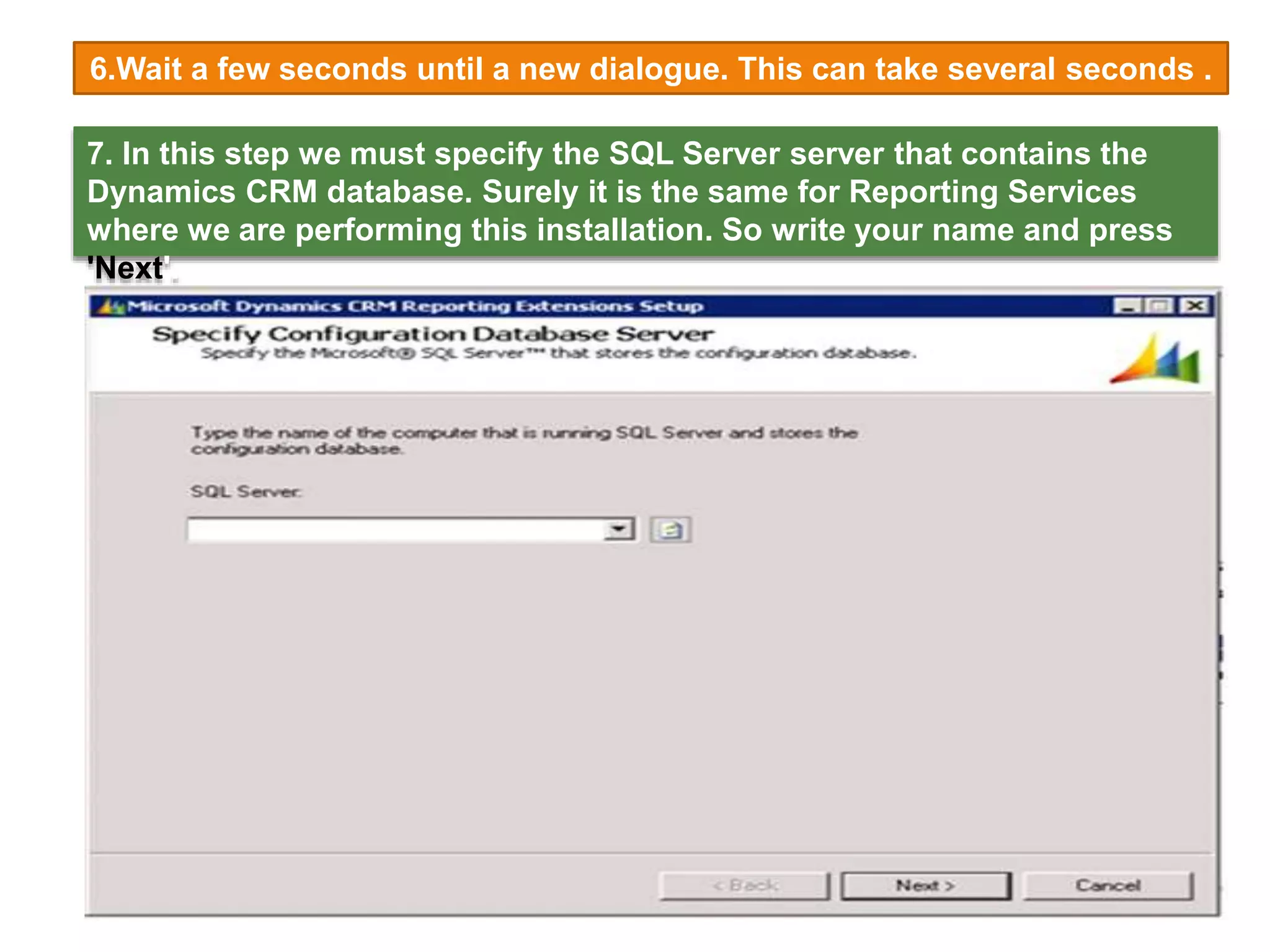This screenshot has width=1270, height=952.
Task: Click the 'Type the name of the computer' instruction
Action: [525, 440]
